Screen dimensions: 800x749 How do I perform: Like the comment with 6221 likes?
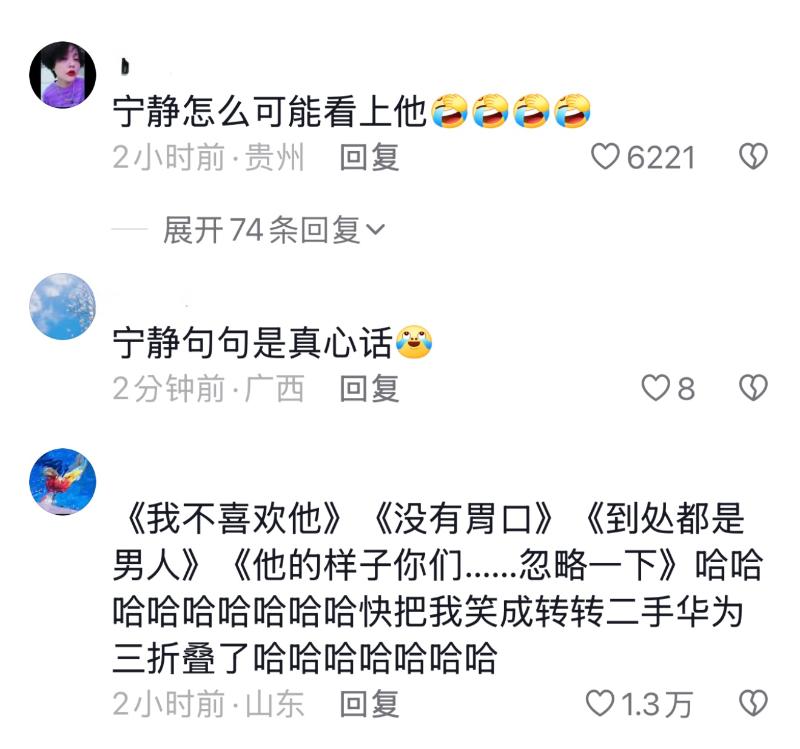[x=605, y=157]
